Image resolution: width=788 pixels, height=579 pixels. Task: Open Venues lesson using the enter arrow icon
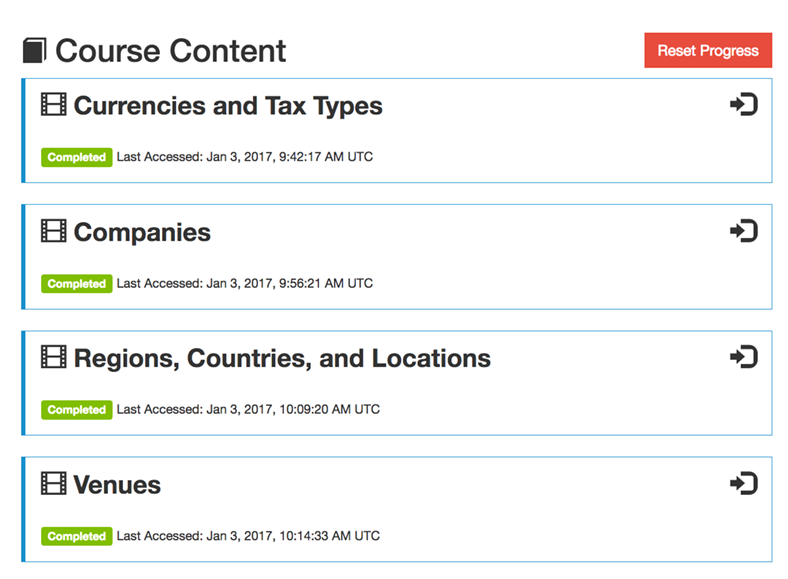(744, 484)
